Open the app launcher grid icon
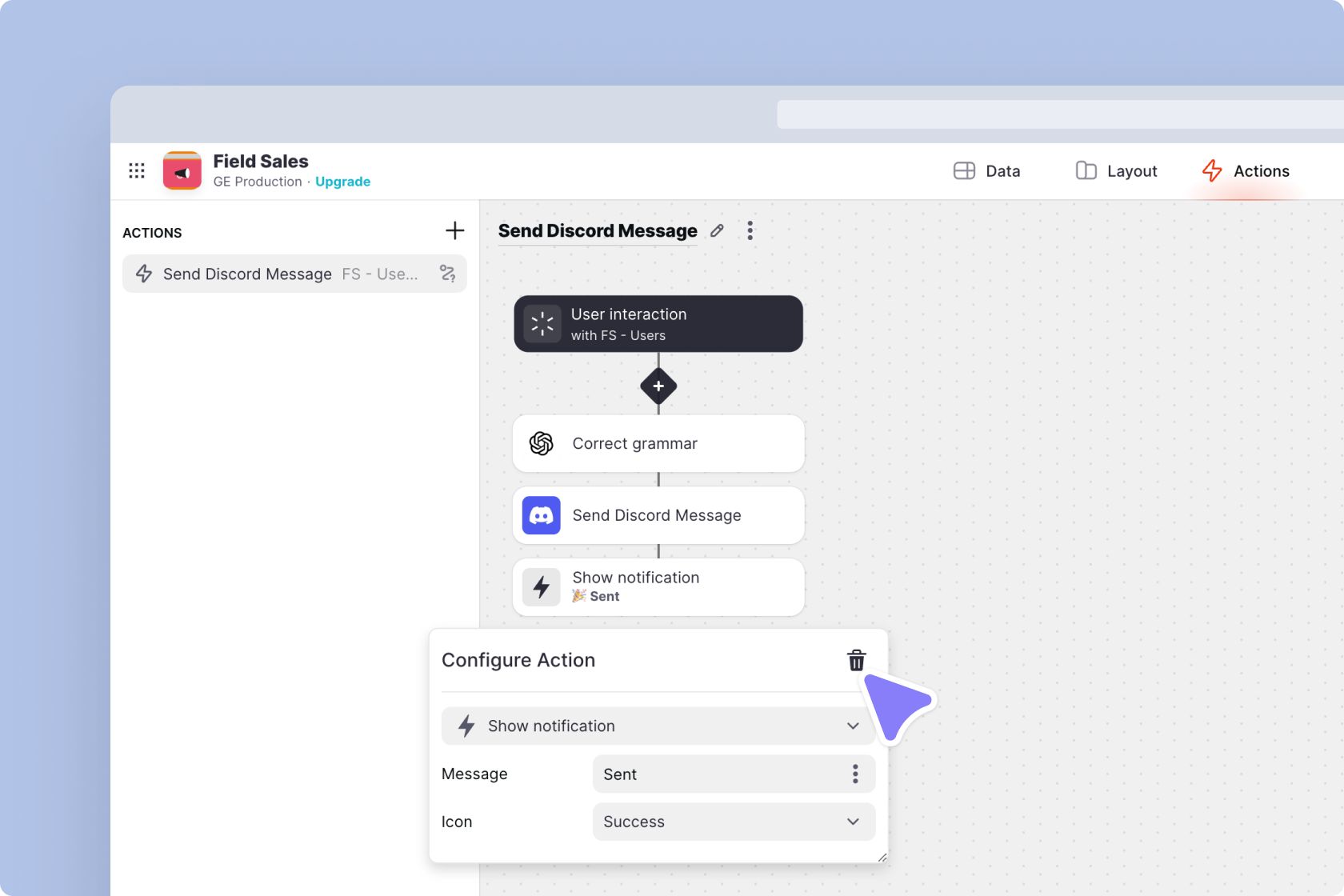1344x896 pixels. coord(137,170)
